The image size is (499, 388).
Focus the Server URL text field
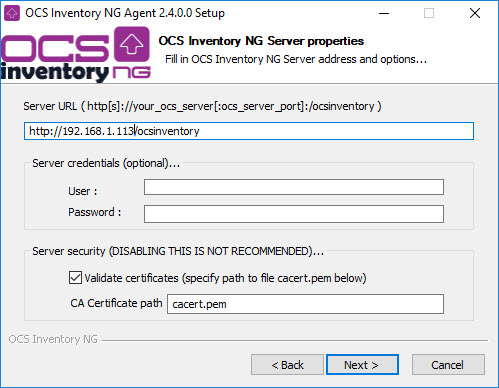pyautogui.click(x=249, y=131)
